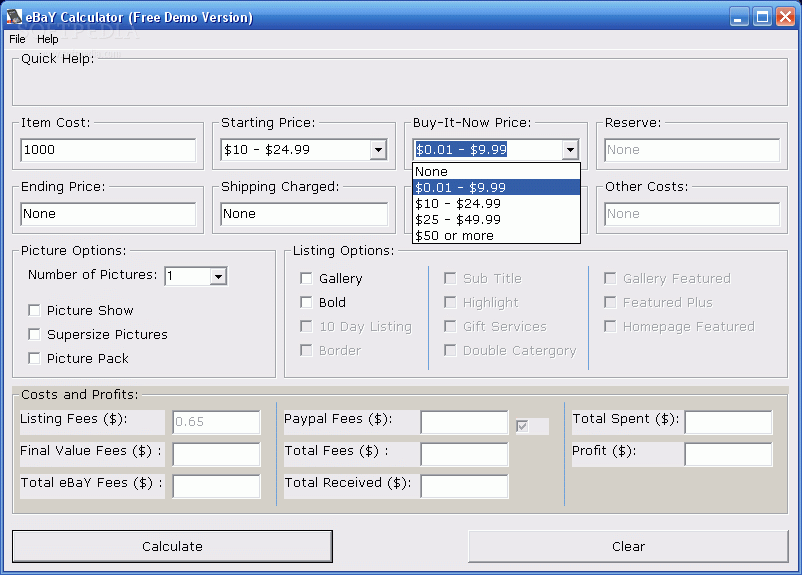Click the Reserve input field
802x575 pixels.
[692, 150]
